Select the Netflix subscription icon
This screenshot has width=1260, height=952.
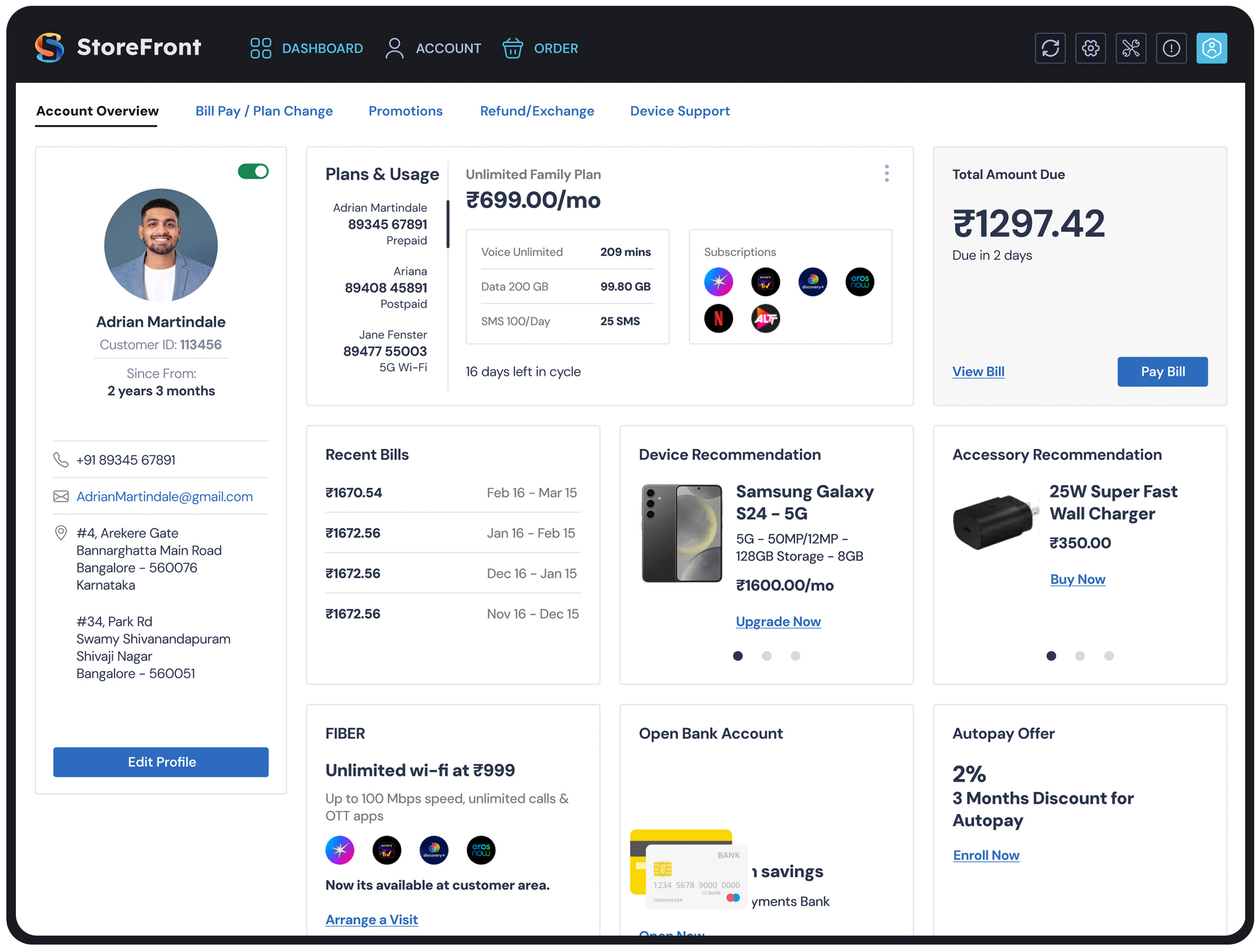click(719, 318)
